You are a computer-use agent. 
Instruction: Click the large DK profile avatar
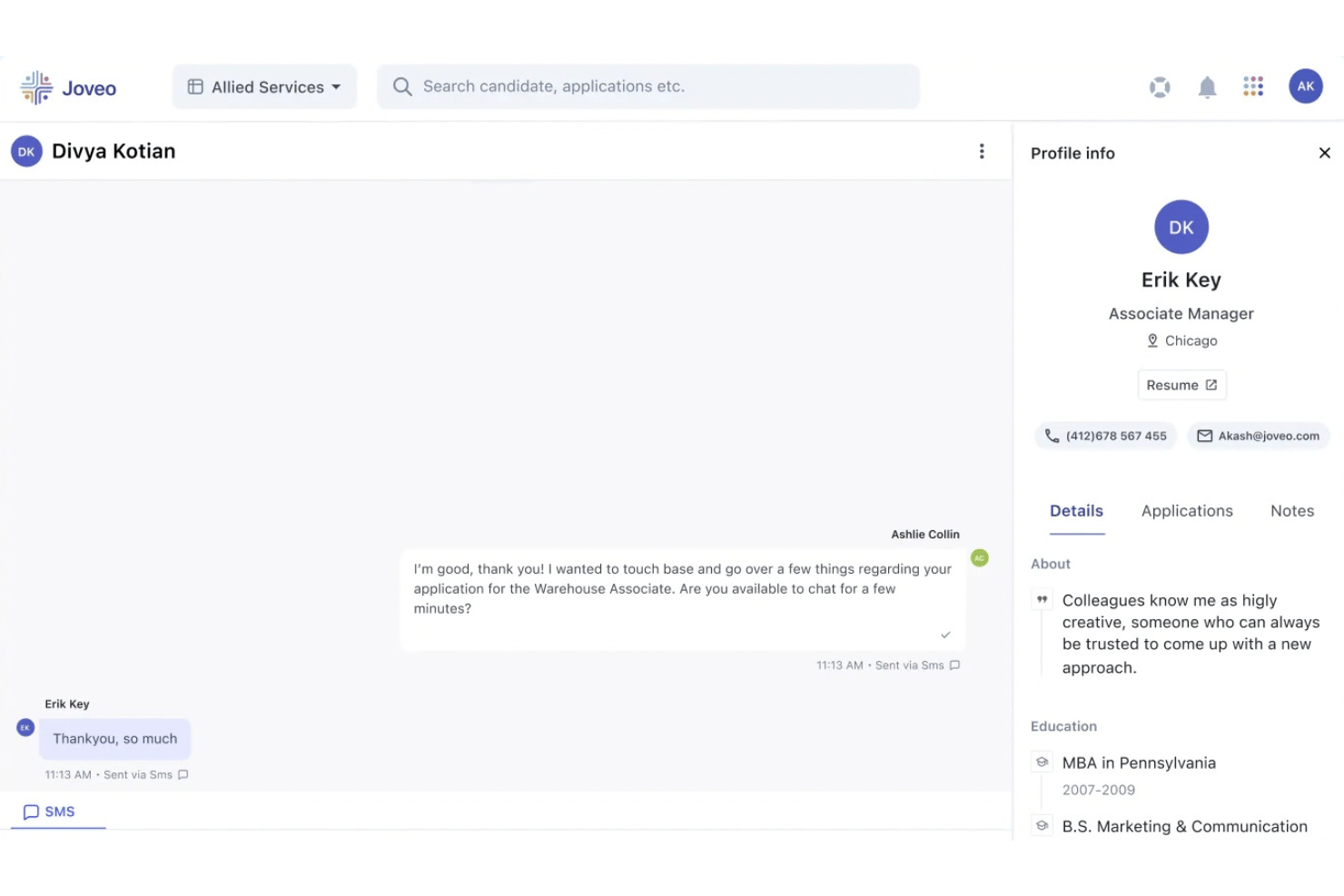1181,227
